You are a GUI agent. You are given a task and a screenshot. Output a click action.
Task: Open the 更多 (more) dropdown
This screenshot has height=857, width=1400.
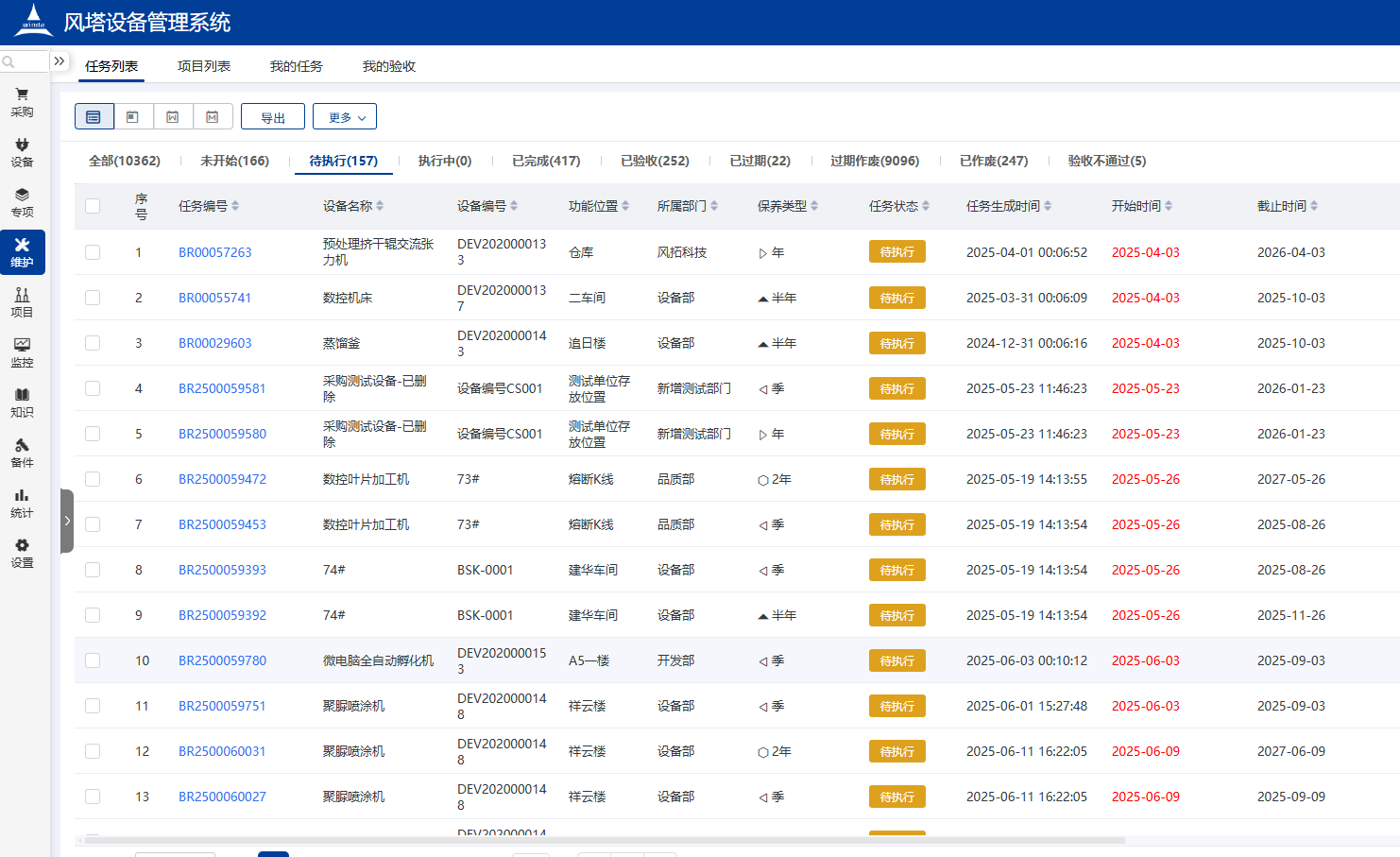coord(345,116)
